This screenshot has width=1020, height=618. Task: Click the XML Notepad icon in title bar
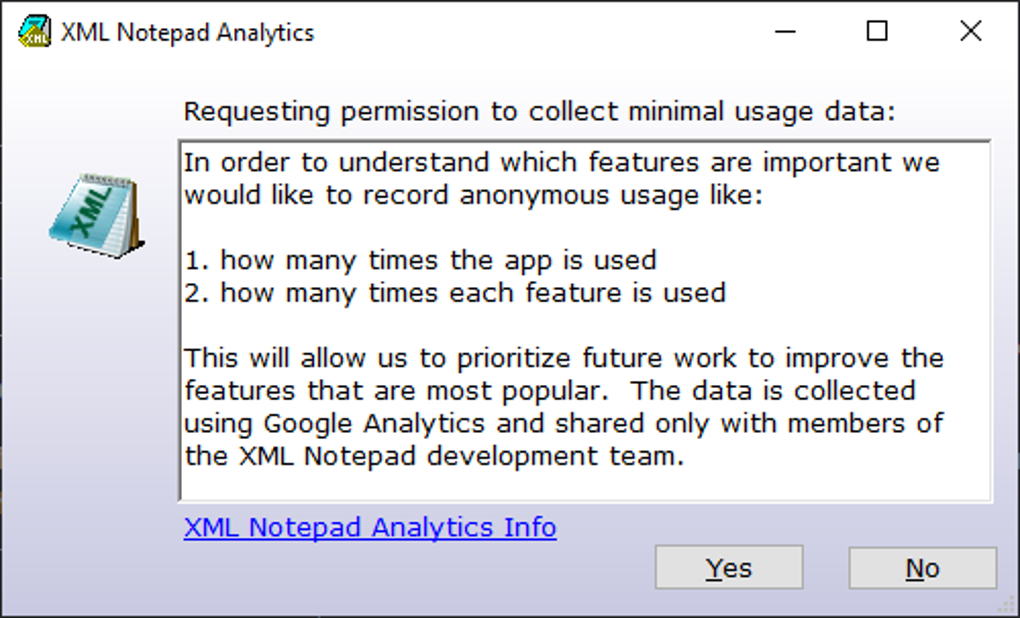click(34, 32)
